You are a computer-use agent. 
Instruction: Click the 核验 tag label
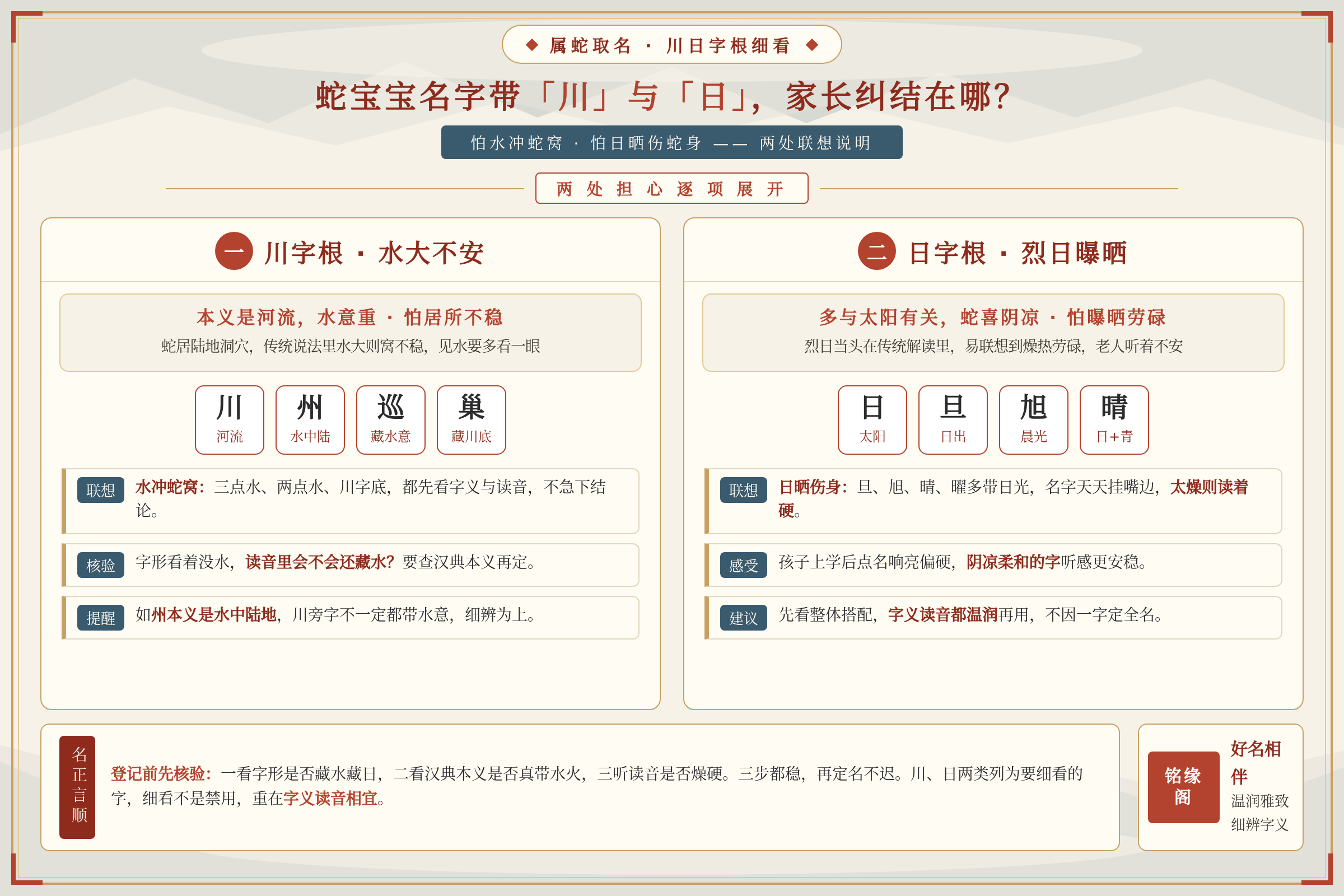point(101,565)
